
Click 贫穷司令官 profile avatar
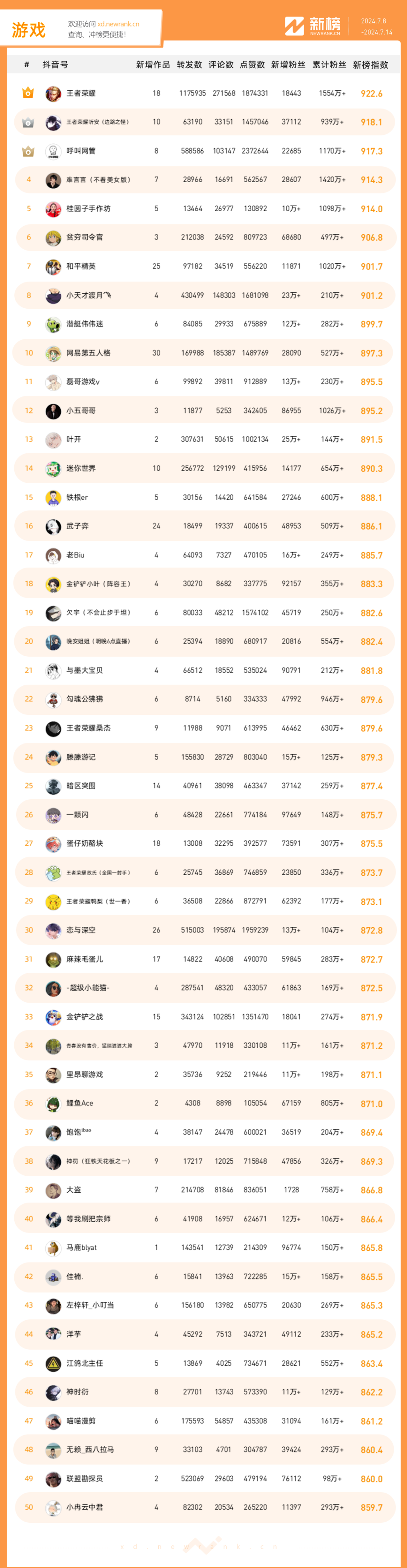click(x=53, y=237)
